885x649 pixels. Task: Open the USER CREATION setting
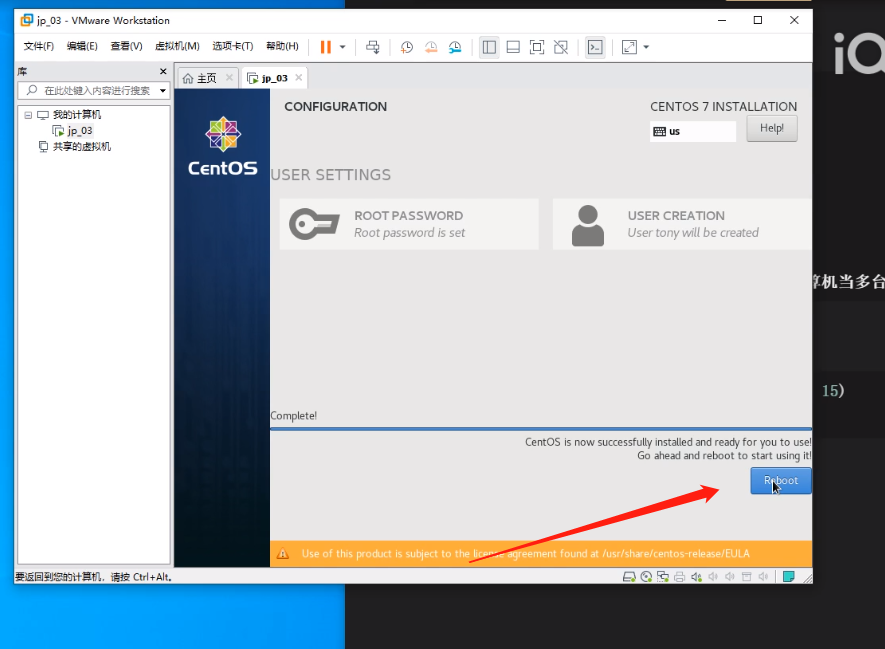[x=682, y=224]
